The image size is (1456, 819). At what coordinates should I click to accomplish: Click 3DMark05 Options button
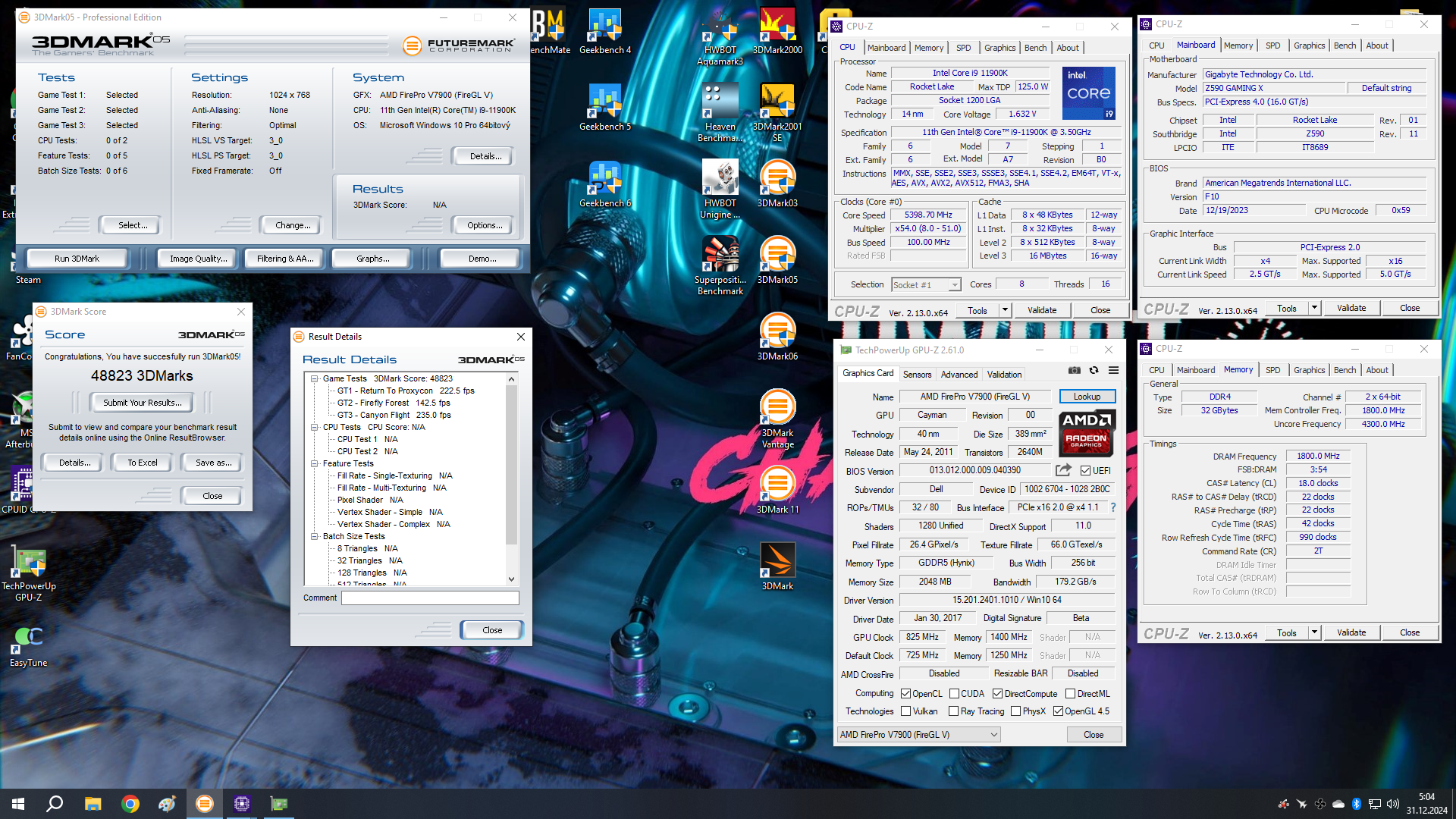coord(485,225)
